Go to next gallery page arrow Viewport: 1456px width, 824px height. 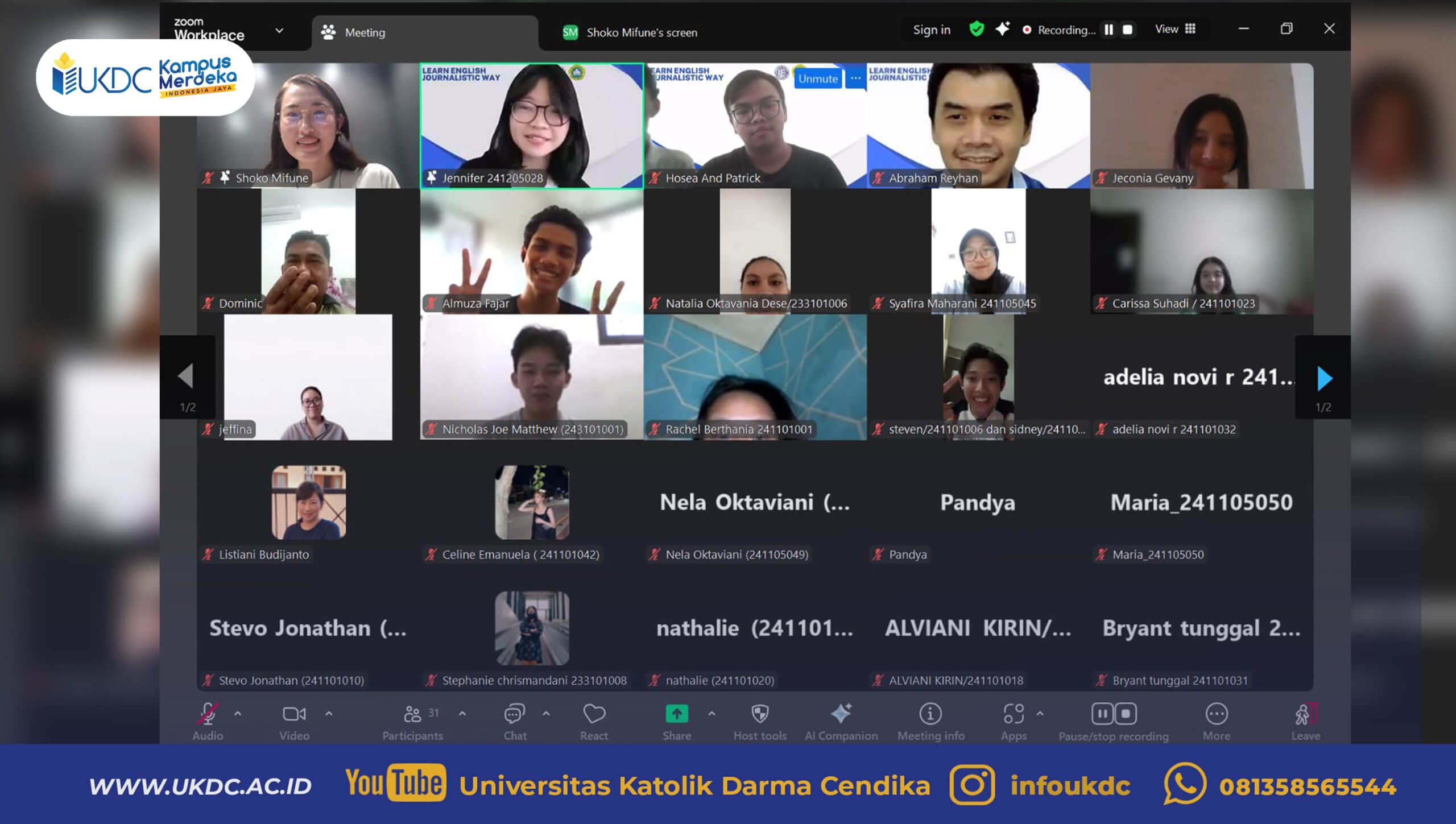tap(1324, 378)
